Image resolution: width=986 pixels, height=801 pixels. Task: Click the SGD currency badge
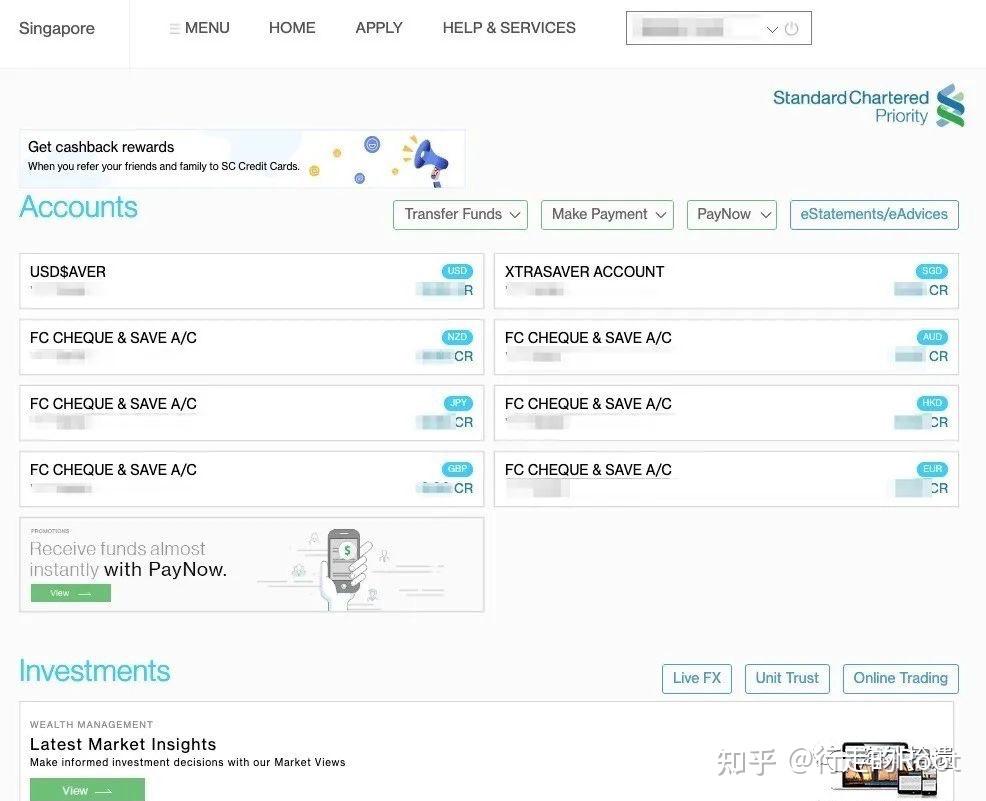(932, 271)
